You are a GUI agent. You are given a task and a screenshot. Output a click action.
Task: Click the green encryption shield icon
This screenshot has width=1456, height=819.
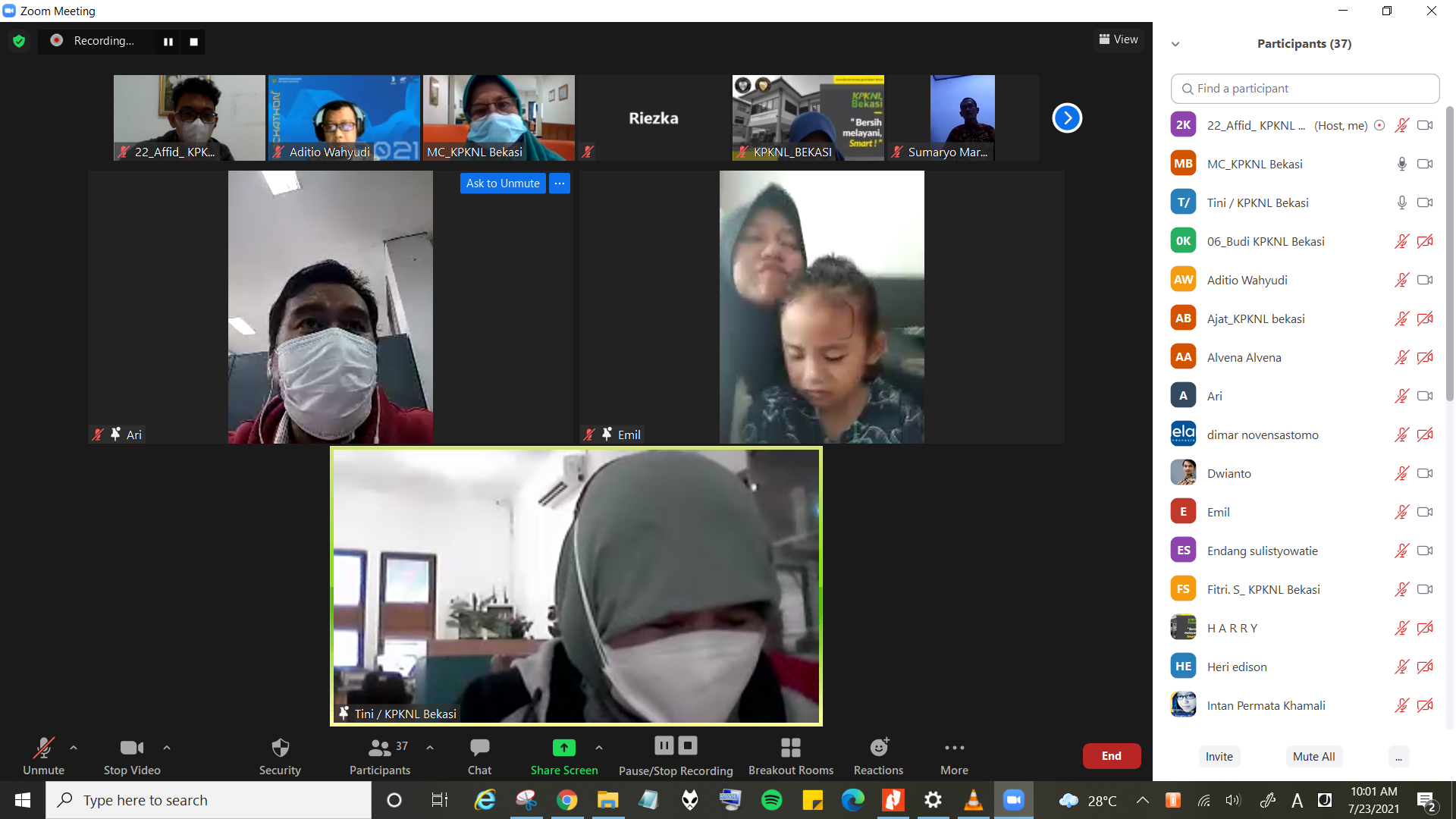(x=19, y=41)
